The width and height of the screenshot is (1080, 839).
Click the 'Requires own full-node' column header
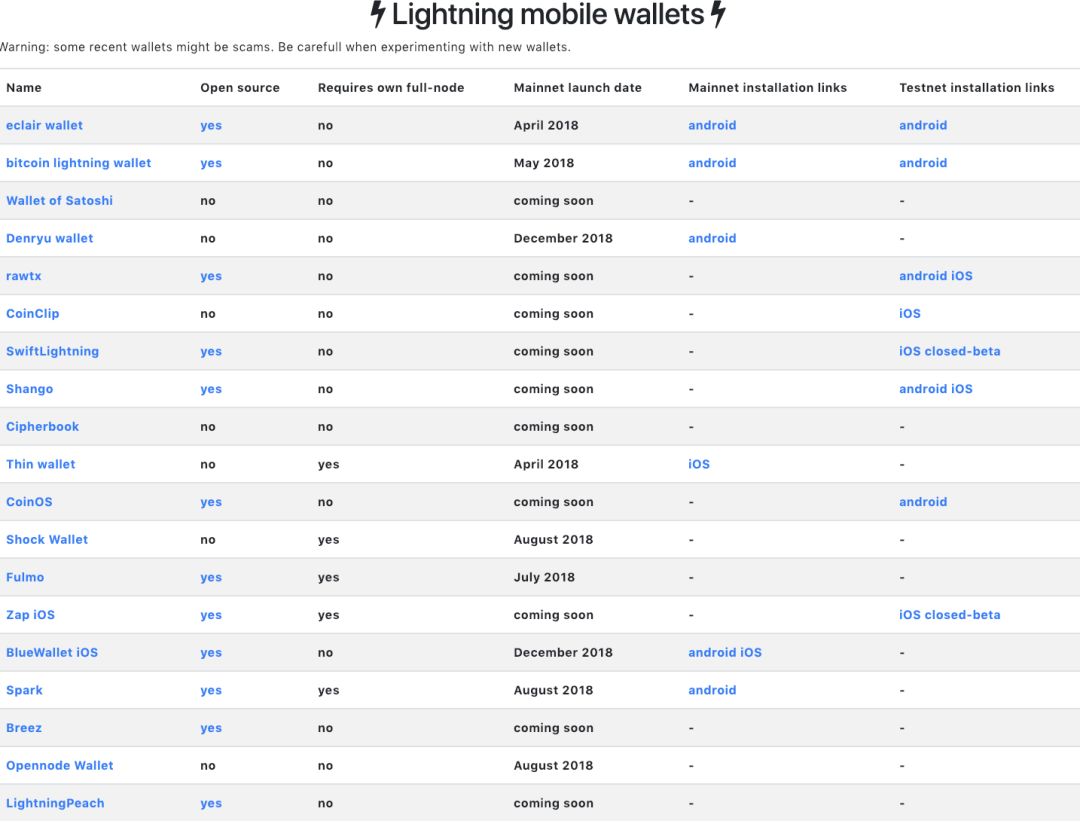[x=391, y=87]
